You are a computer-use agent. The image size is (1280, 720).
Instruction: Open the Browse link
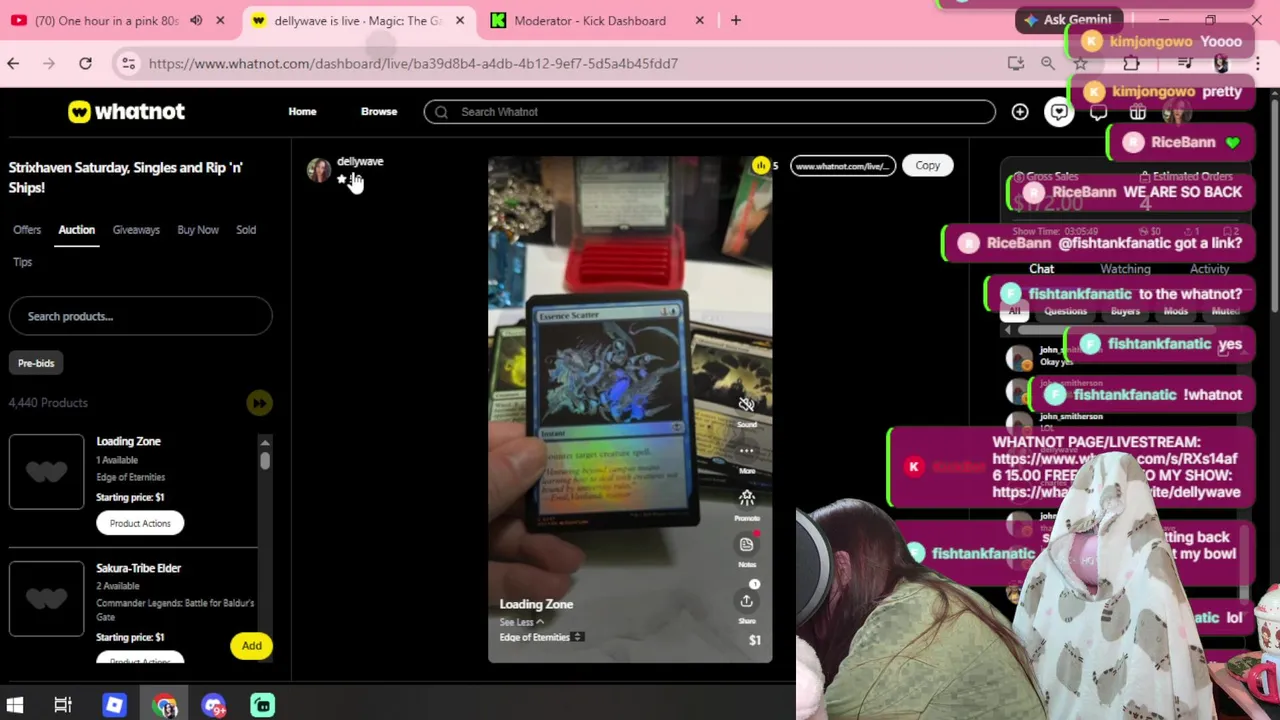click(379, 112)
